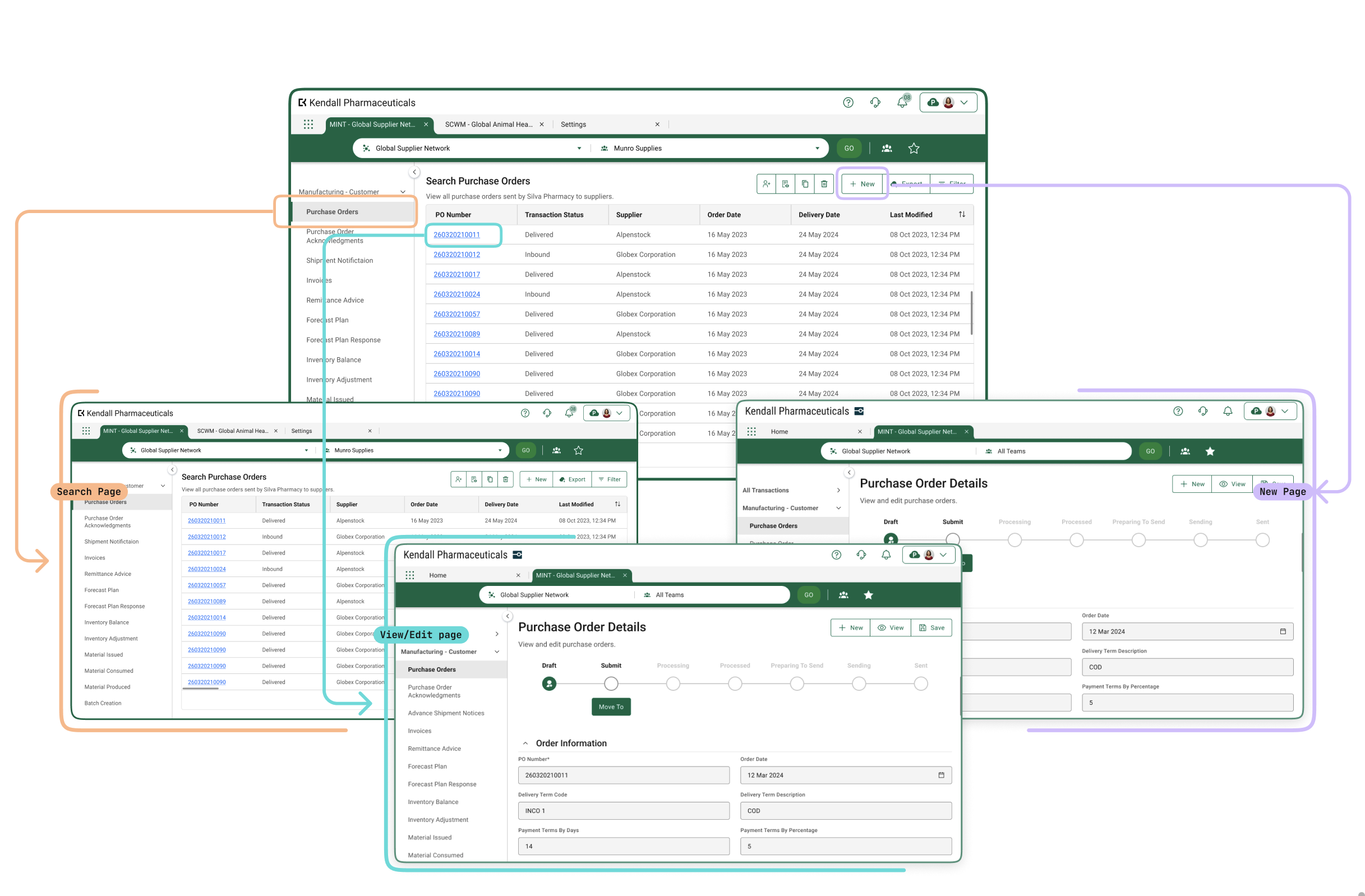
Task: Open the app grid launcher in the large top window
Action: (x=308, y=124)
